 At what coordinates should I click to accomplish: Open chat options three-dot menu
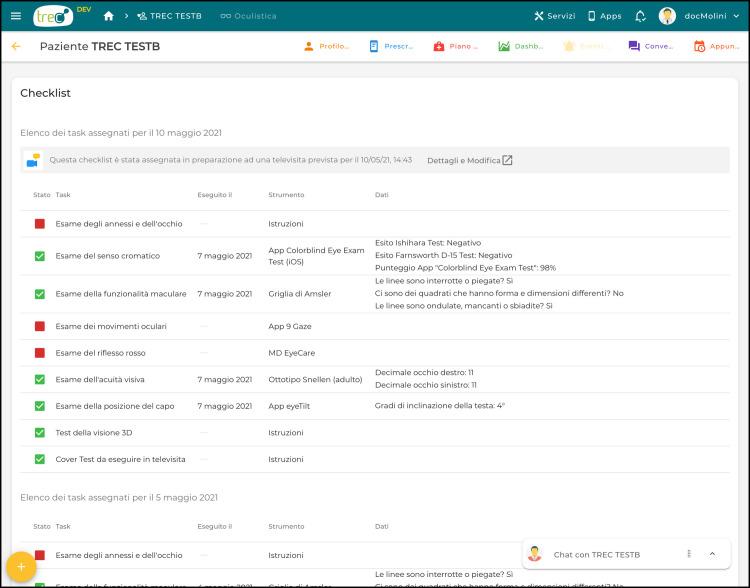pyautogui.click(x=689, y=554)
